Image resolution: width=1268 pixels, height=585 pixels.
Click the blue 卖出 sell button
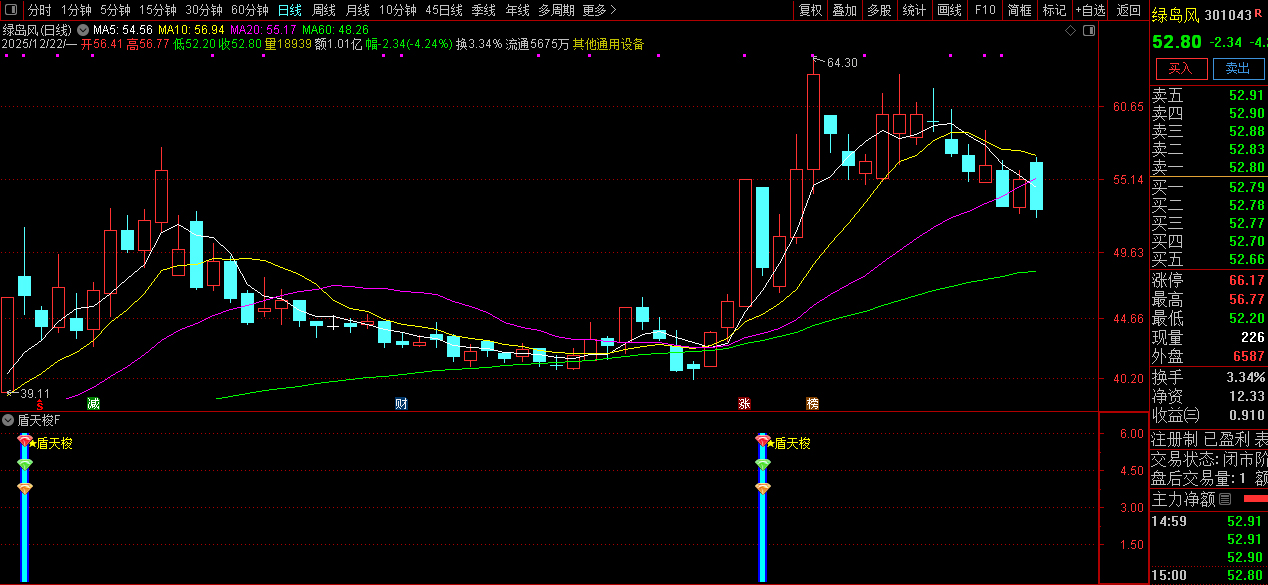click(x=1238, y=68)
